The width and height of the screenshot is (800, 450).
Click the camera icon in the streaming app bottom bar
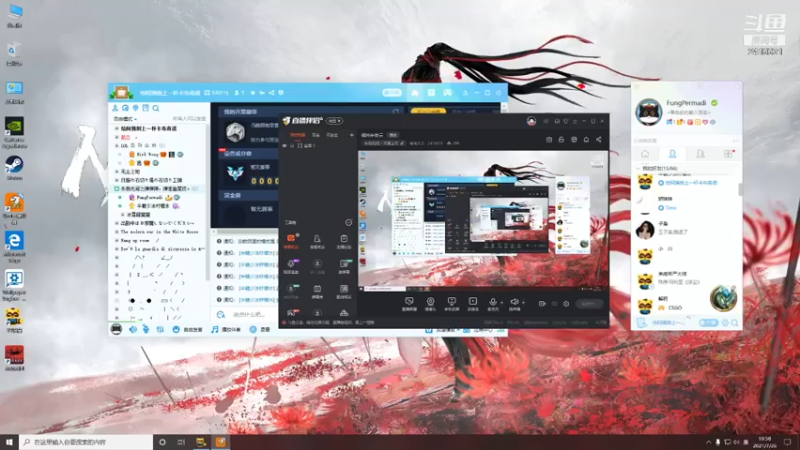pyautogui.click(x=430, y=304)
